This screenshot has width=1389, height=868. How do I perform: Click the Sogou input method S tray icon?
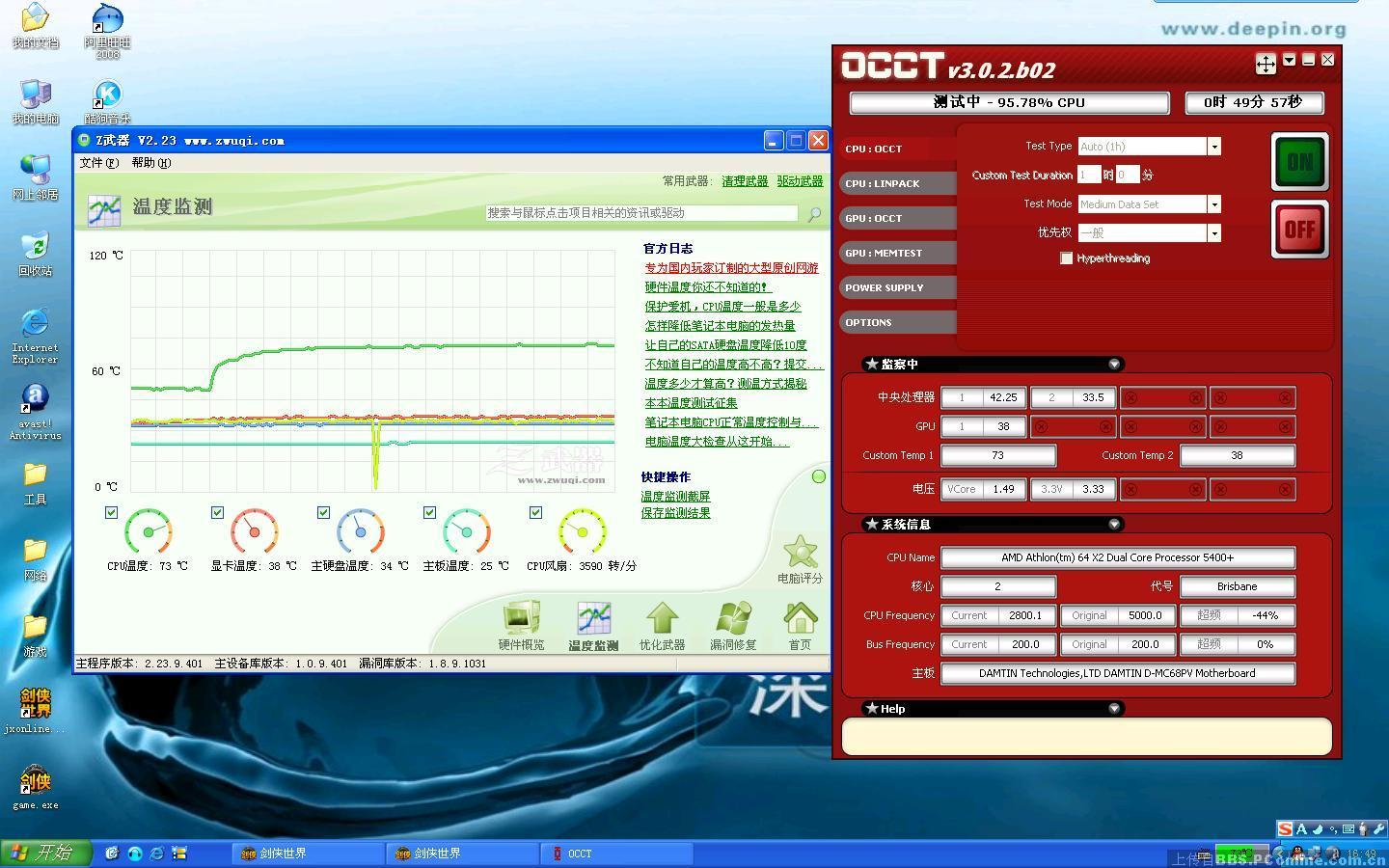coord(1285,828)
